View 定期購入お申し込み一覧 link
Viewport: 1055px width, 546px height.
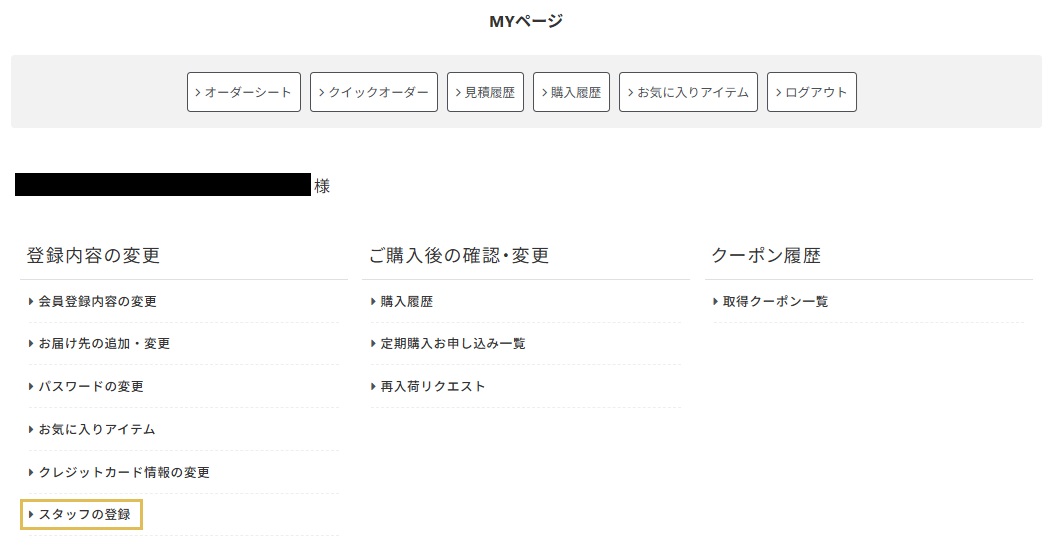coord(452,344)
